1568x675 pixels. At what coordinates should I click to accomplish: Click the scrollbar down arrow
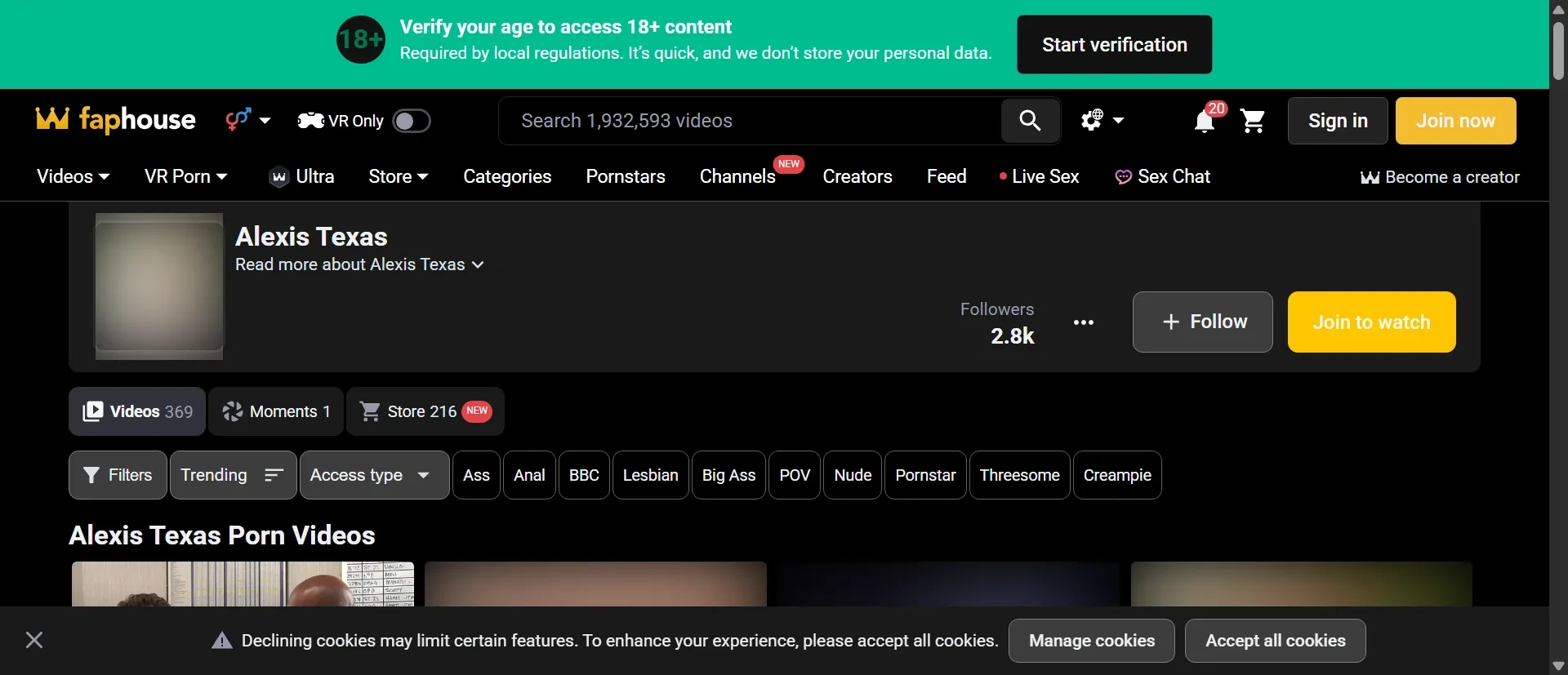pos(1558,666)
